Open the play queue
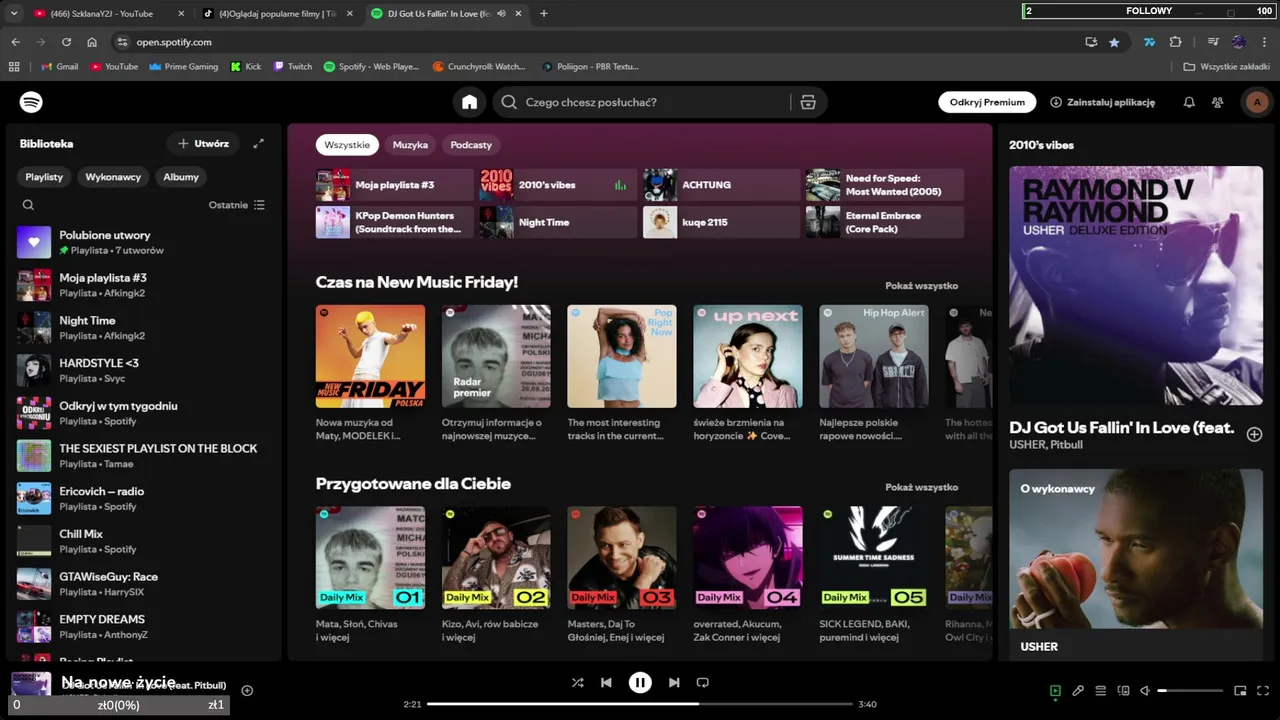 1101,690
